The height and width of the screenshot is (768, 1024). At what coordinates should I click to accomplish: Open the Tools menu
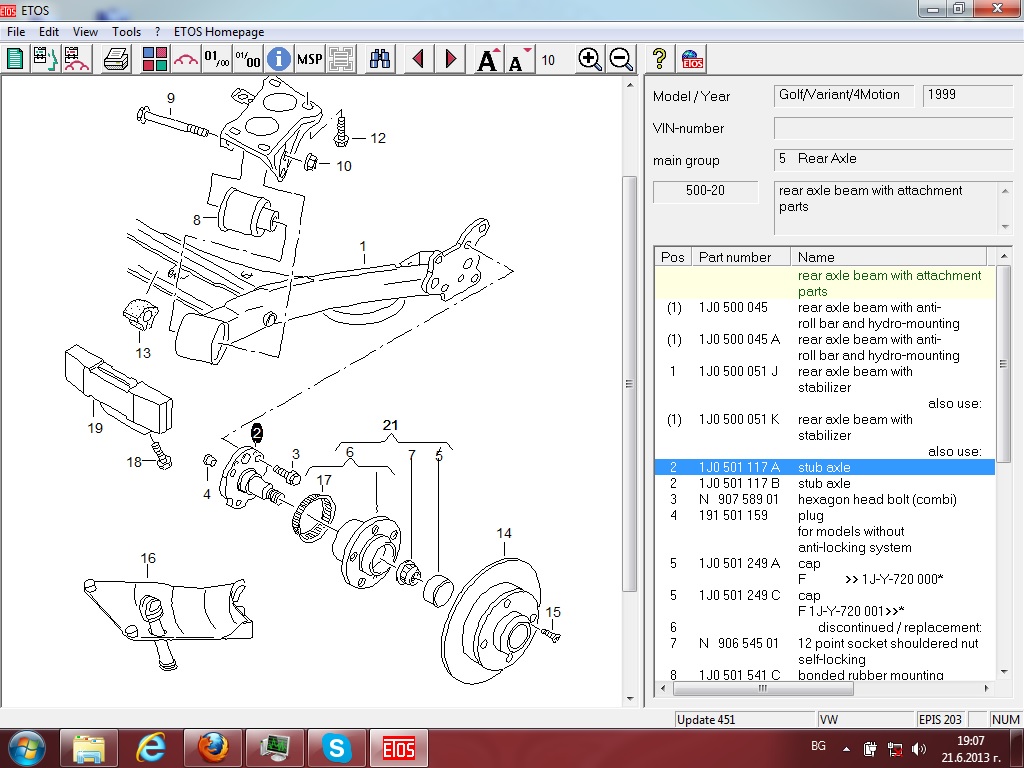(126, 32)
